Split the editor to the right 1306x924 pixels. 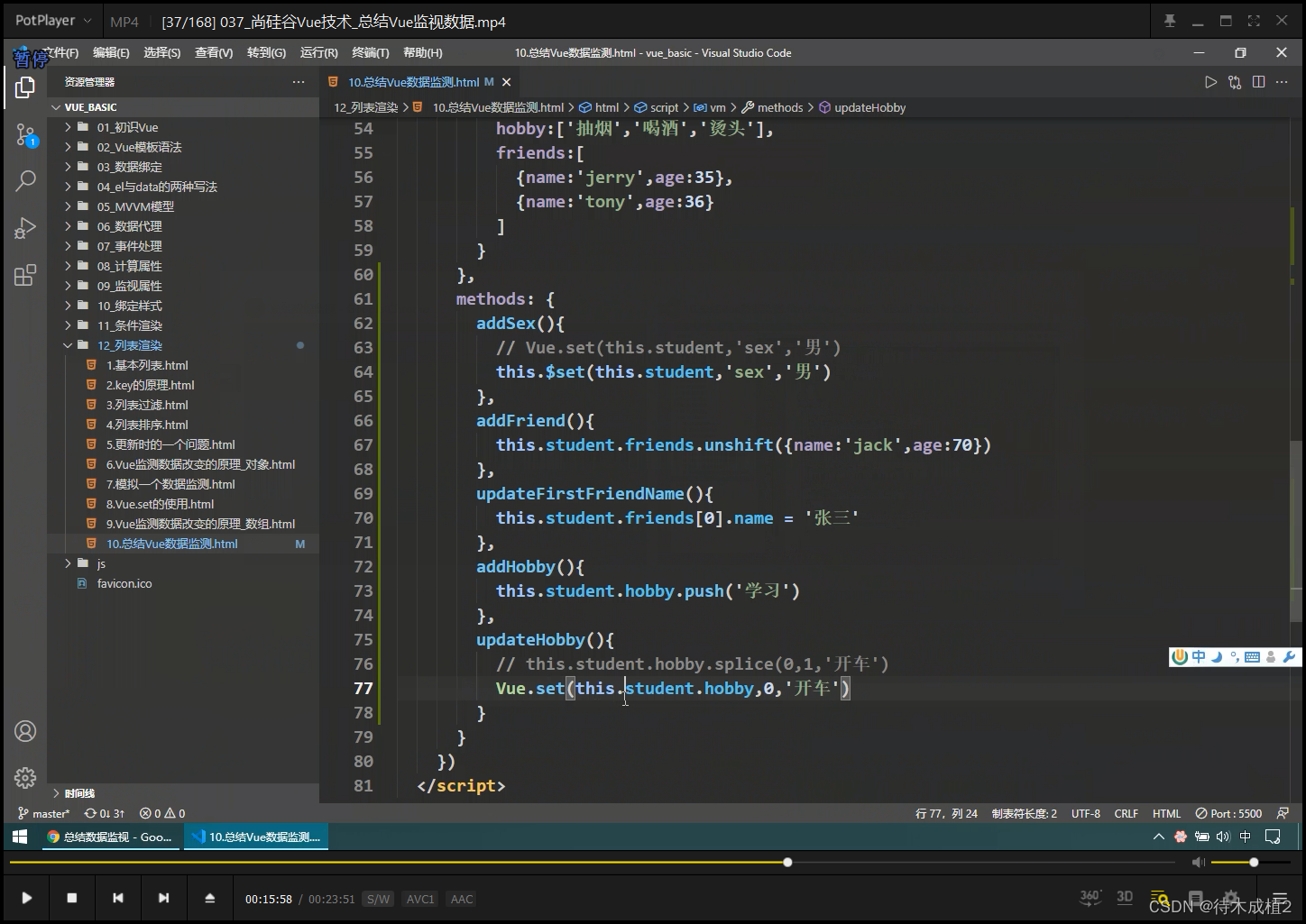pos(1259,82)
